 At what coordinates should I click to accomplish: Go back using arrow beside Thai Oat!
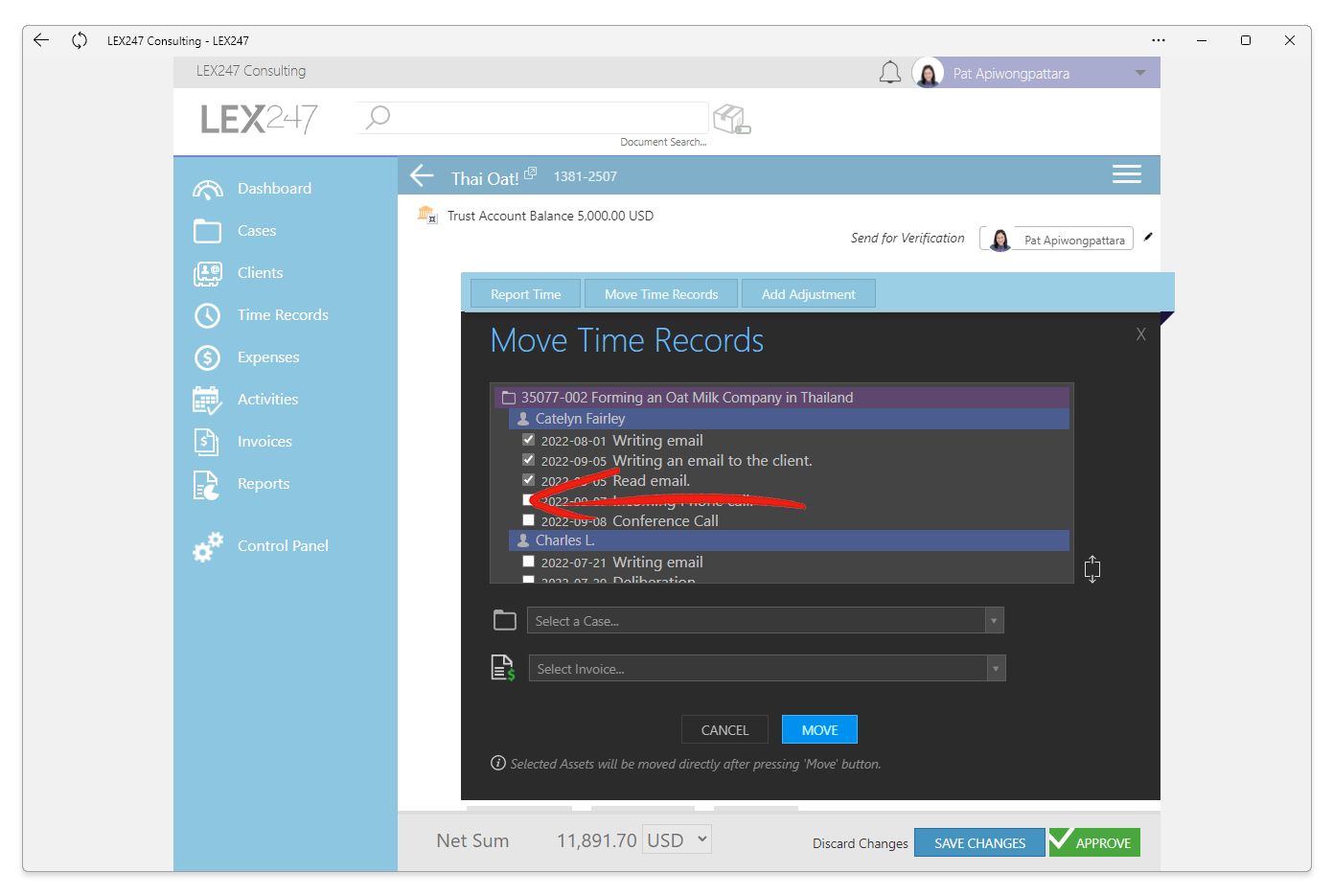(x=423, y=175)
